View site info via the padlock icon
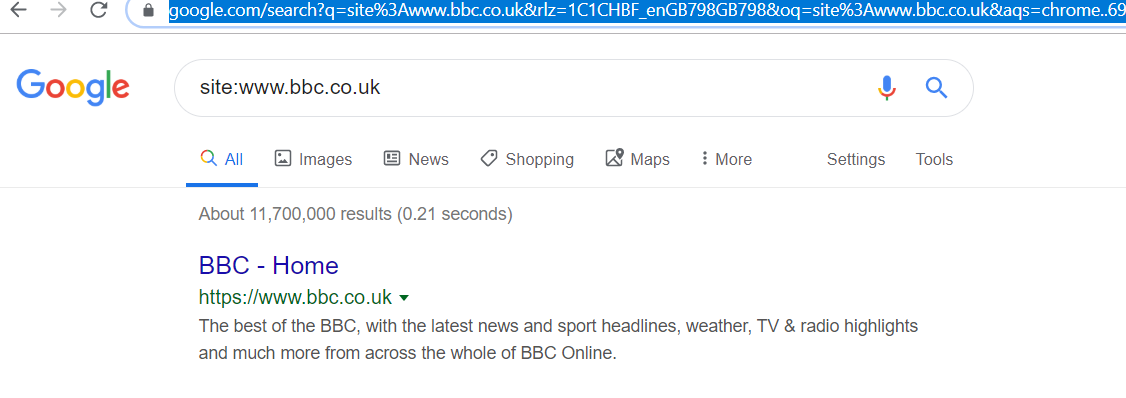The image size is (1126, 398). point(149,10)
